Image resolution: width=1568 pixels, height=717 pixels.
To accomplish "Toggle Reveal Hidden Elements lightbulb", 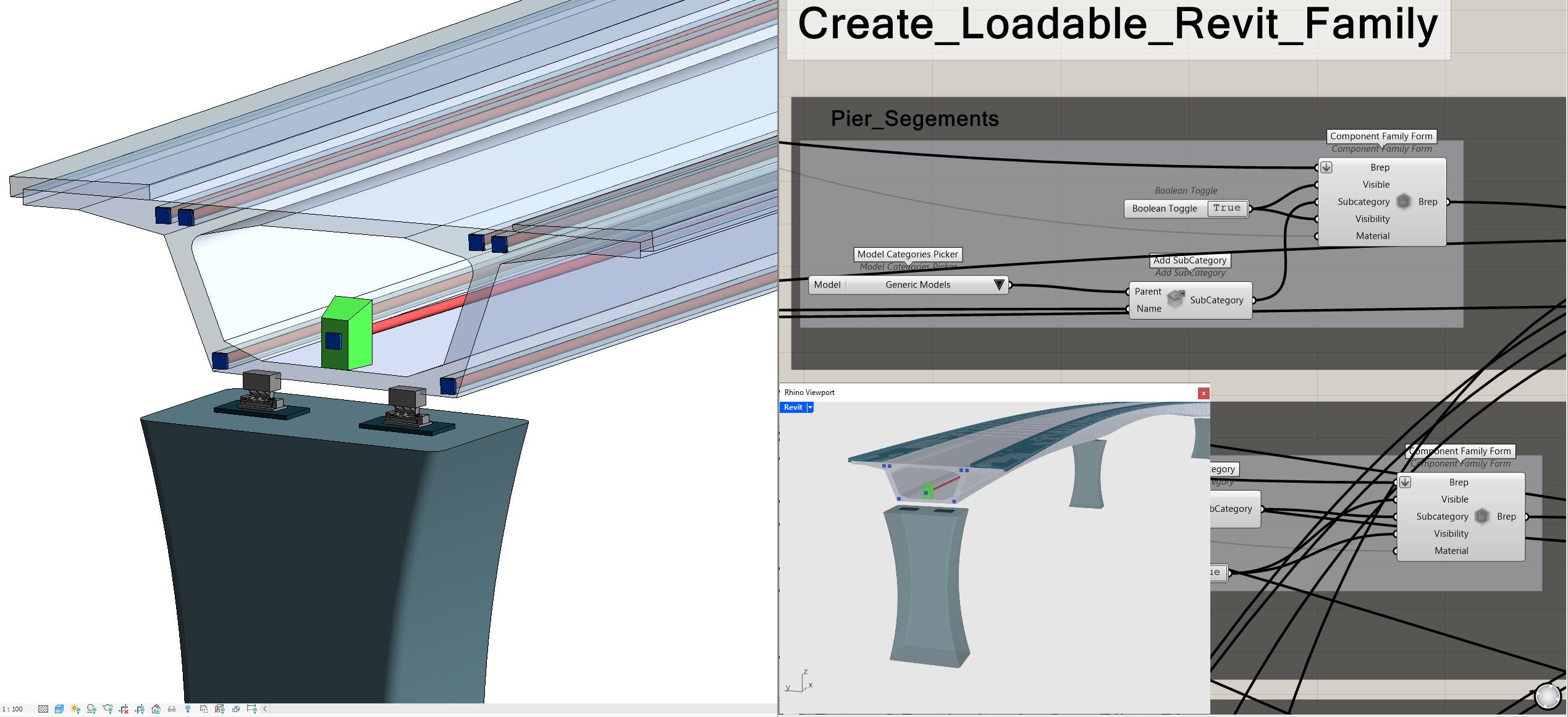I will click(x=188, y=709).
